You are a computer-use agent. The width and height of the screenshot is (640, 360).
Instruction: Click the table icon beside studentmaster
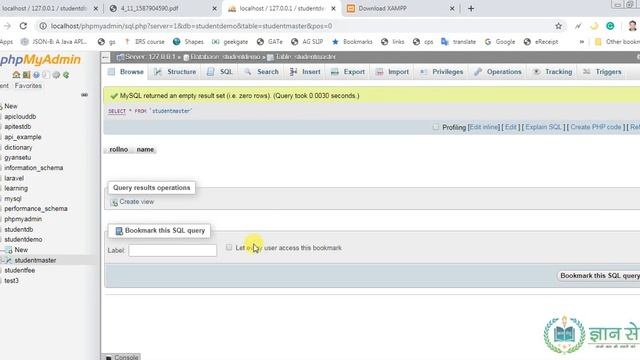(x=8, y=260)
